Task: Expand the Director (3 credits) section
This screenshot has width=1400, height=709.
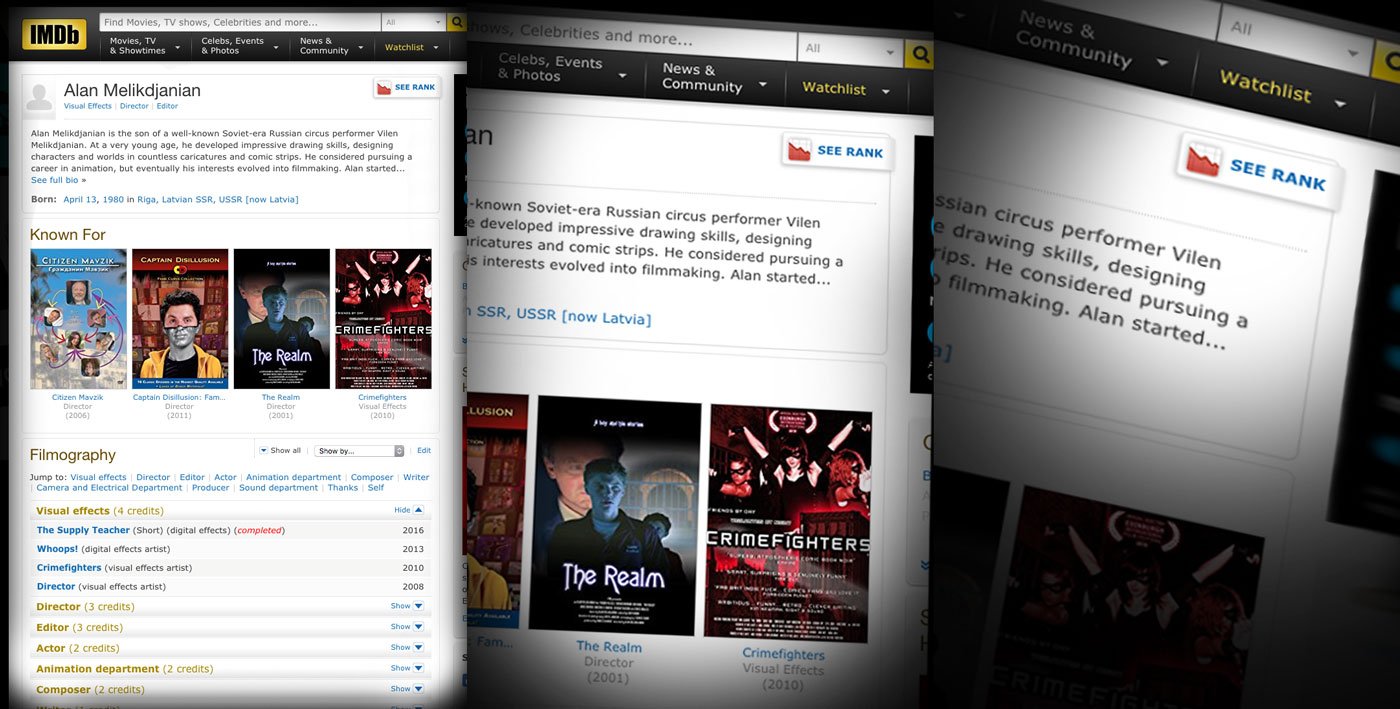Action: (x=407, y=606)
